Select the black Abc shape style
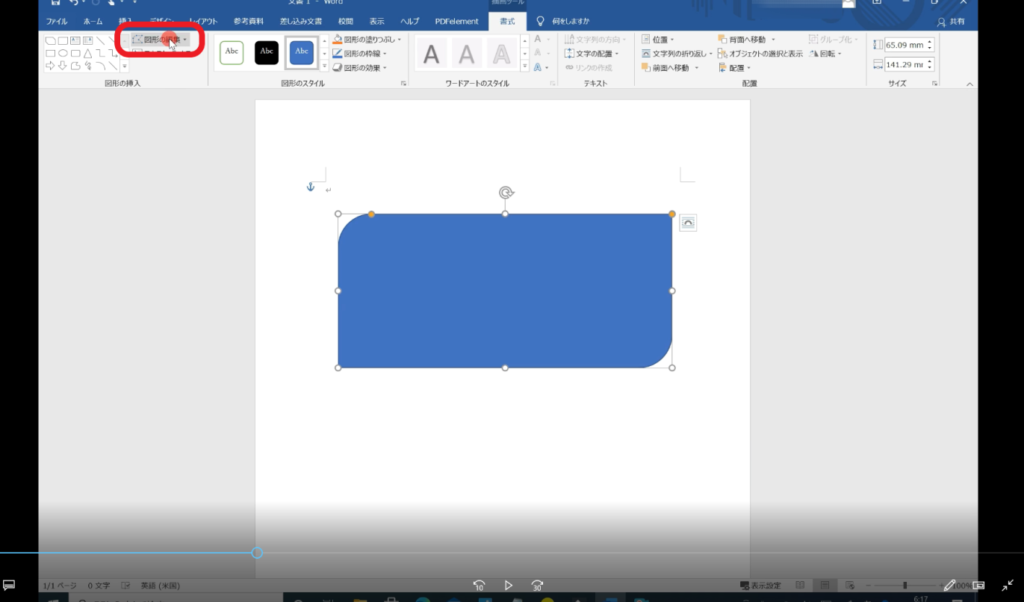Image resolution: width=1024 pixels, height=602 pixels. point(266,52)
